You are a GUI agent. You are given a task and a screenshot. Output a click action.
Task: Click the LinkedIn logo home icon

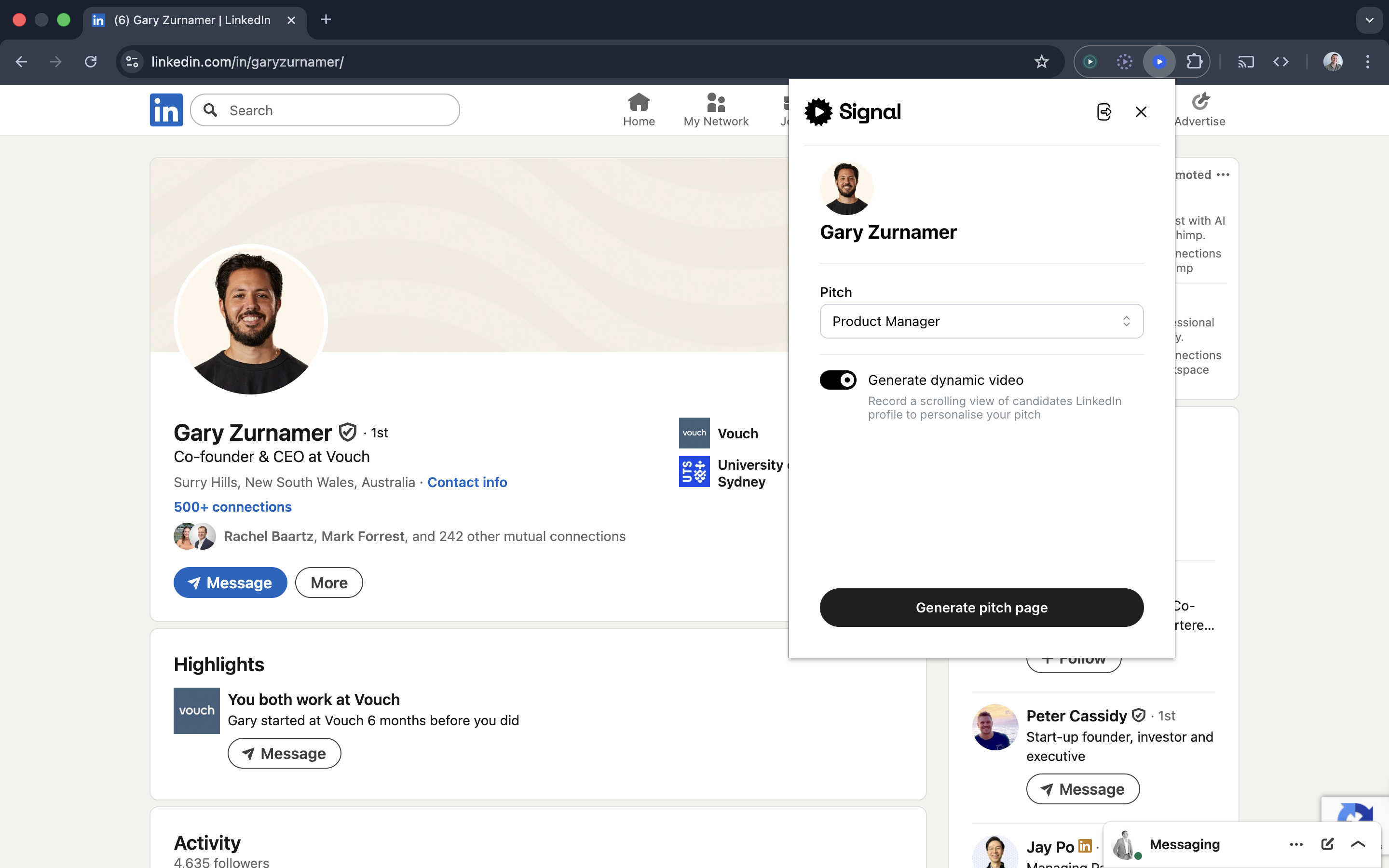166,110
